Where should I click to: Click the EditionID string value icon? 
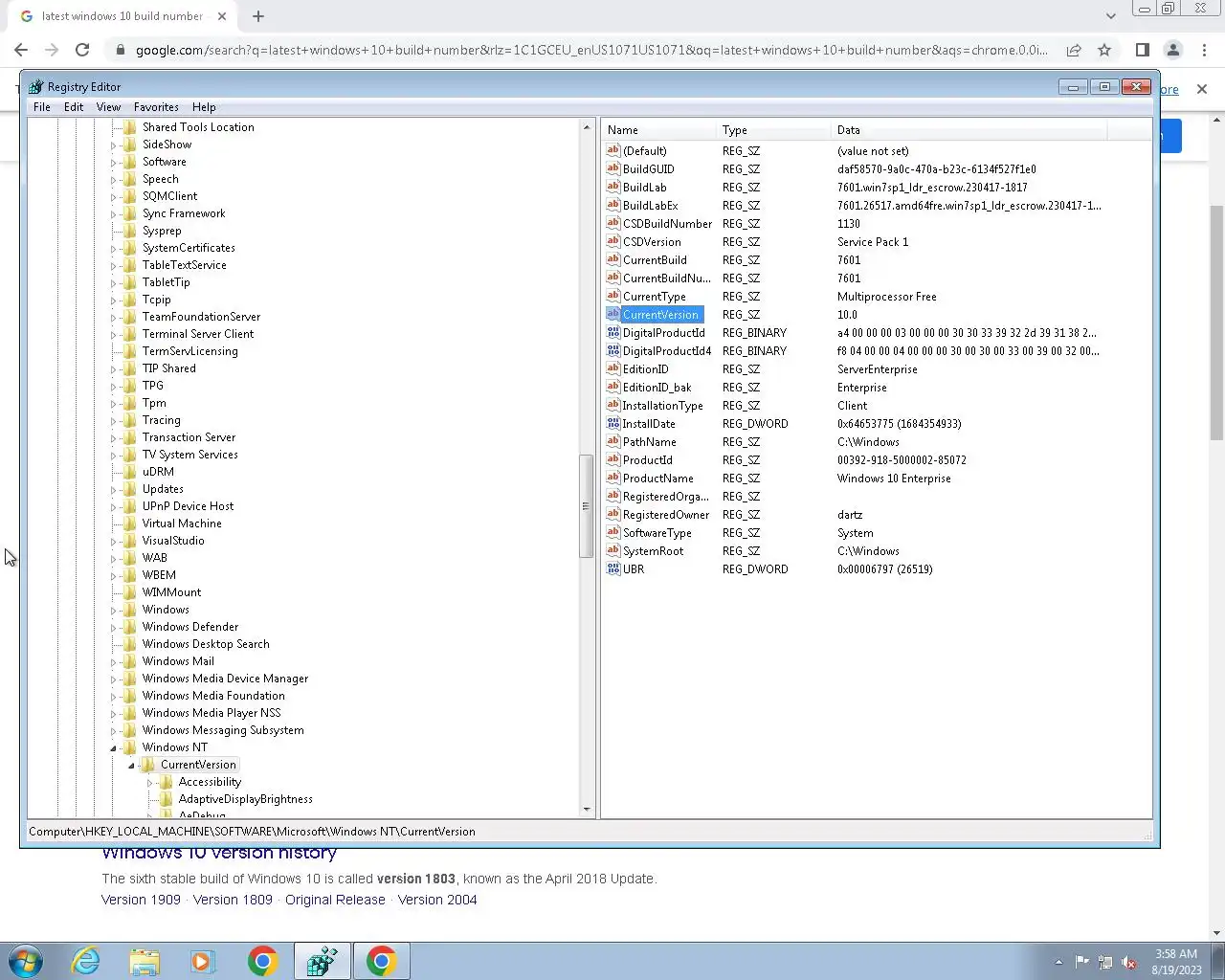tap(613, 368)
